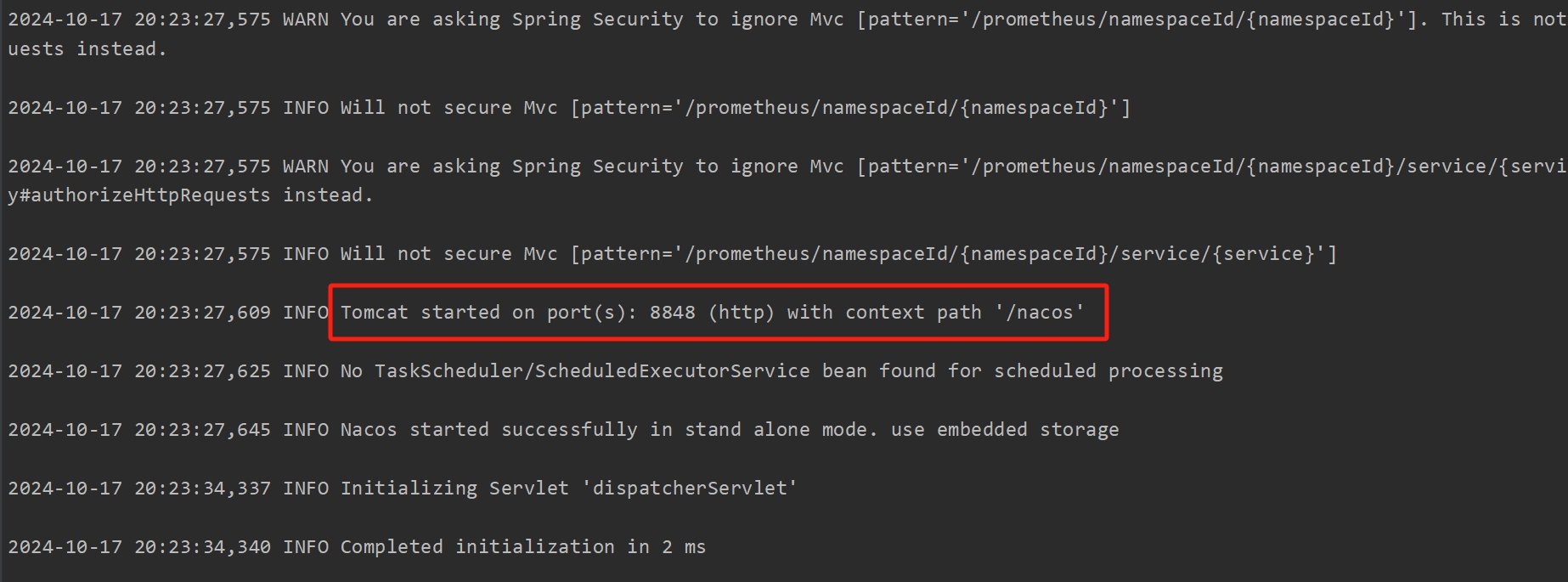This screenshot has height=582, width=1568.
Task: Click the 20:23:34,337 timestamp
Action: 202,489
